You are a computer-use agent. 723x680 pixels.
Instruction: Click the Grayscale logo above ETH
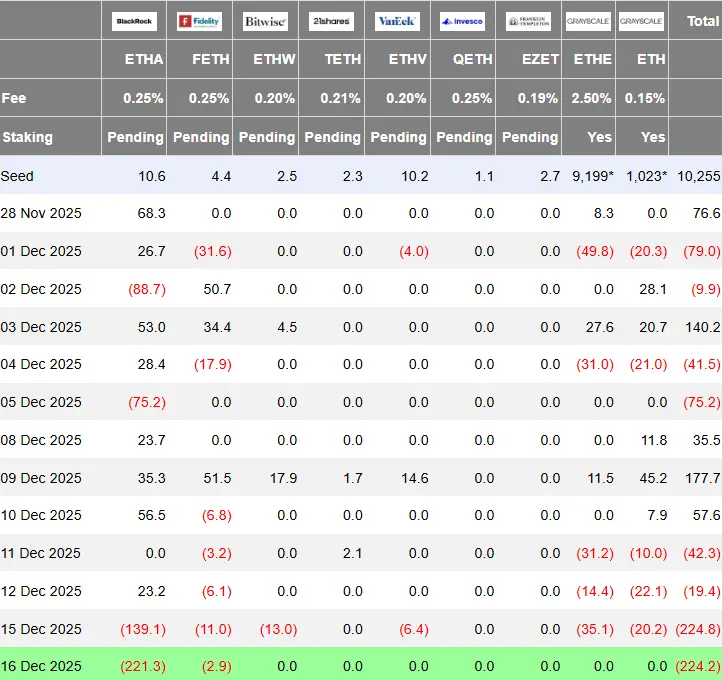641,21
